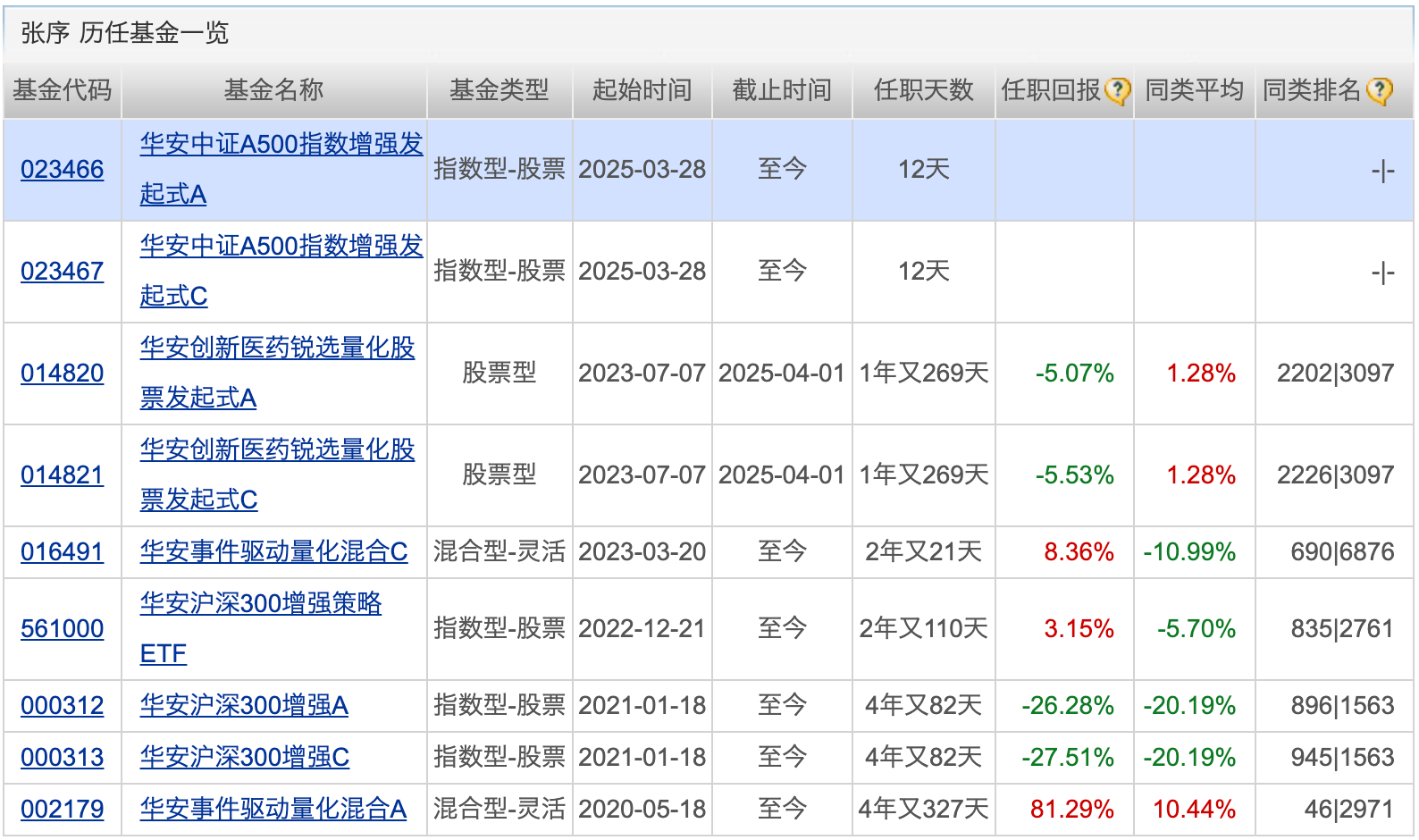Select the 81.29% return value

point(1071,809)
